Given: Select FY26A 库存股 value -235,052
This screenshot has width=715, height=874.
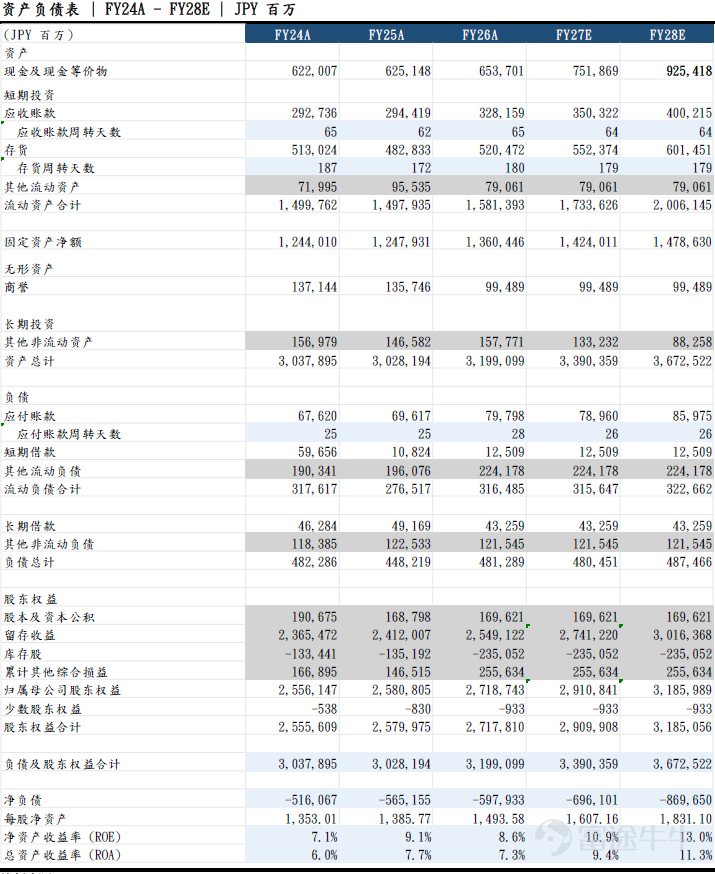Looking at the screenshot, I should [x=498, y=654].
